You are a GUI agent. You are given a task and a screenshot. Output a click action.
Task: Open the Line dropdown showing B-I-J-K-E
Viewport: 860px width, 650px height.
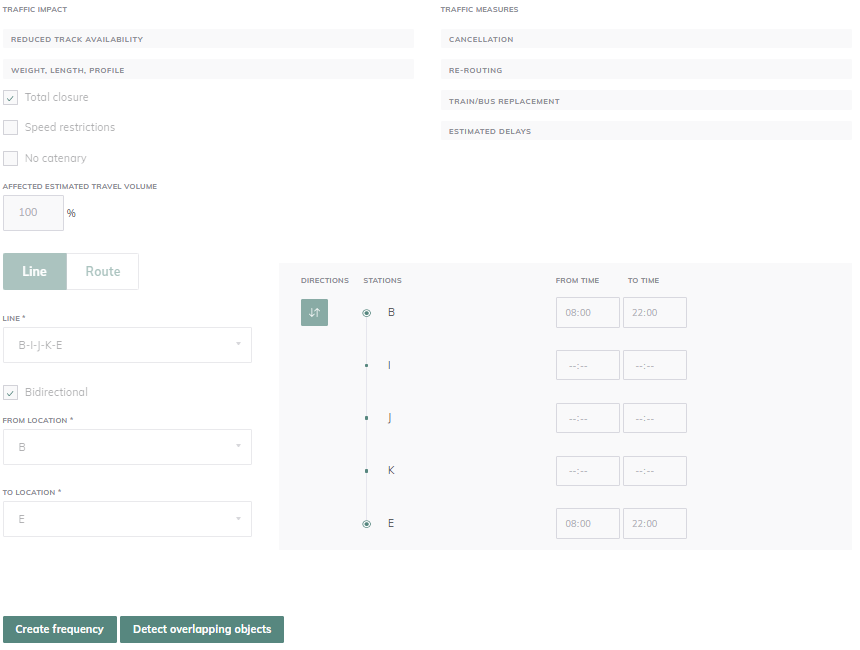pos(127,345)
